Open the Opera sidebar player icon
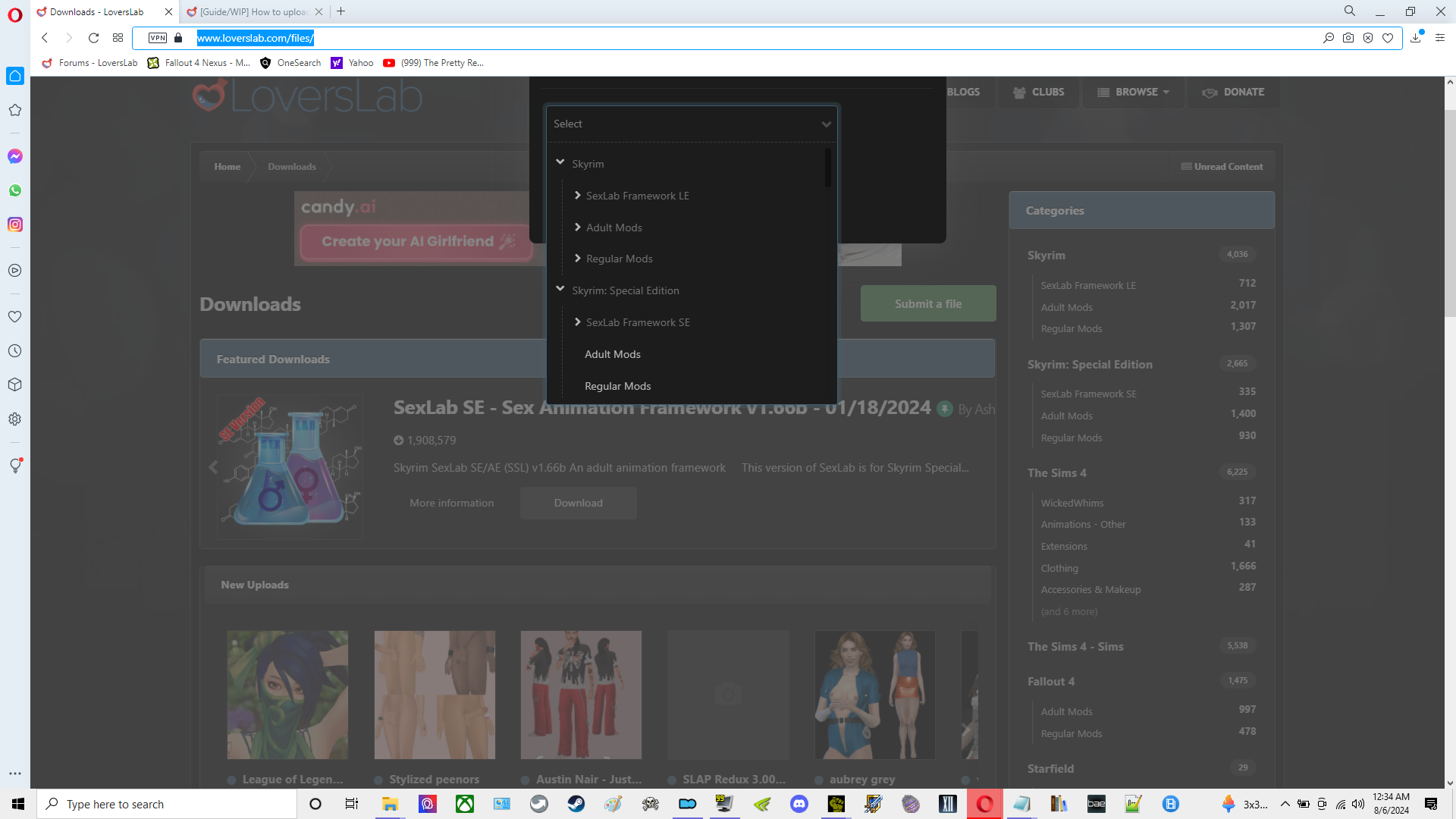This screenshot has height=819, width=1456. 15,271
